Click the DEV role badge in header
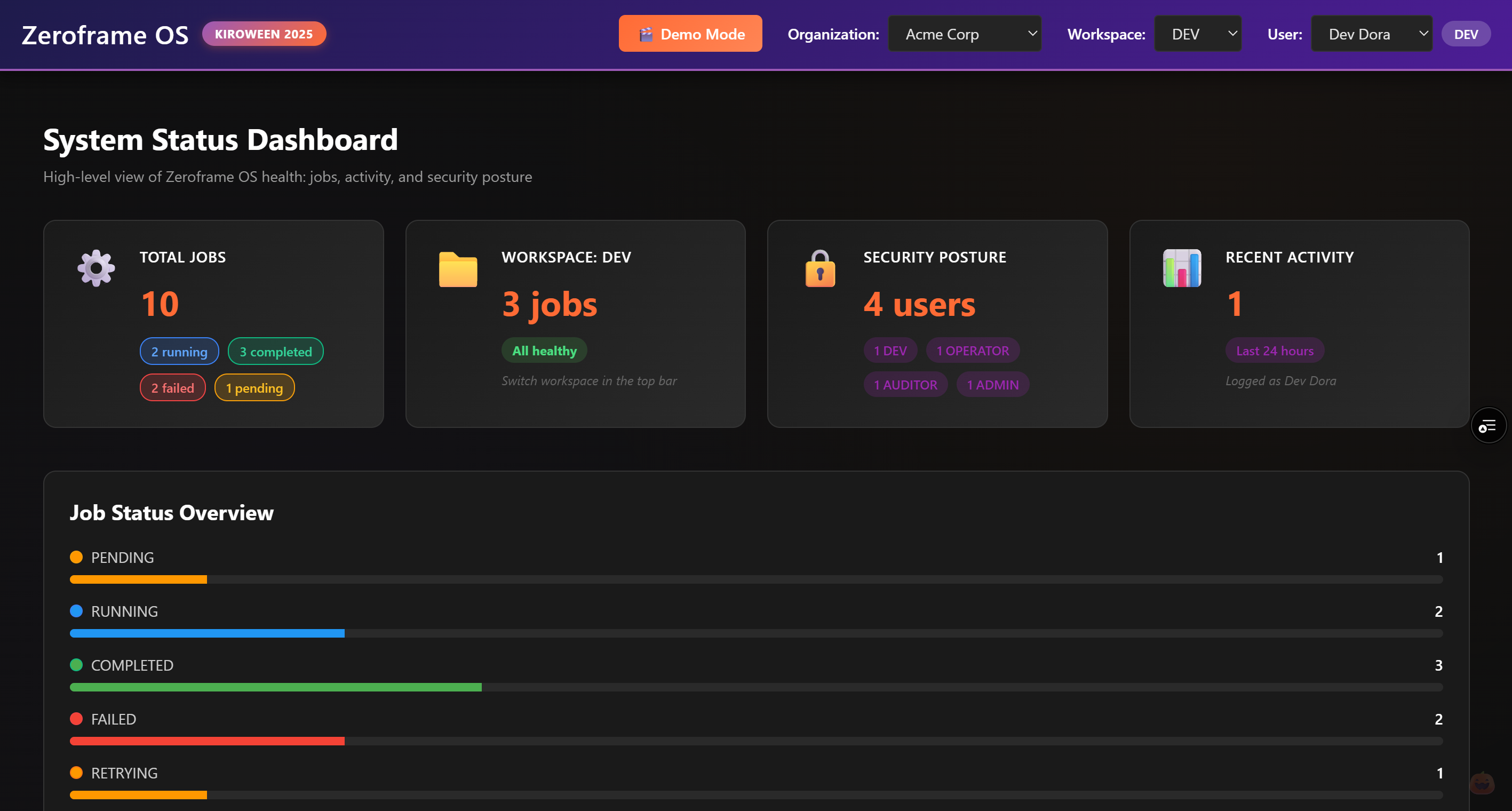The image size is (1512, 811). click(1466, 34)
